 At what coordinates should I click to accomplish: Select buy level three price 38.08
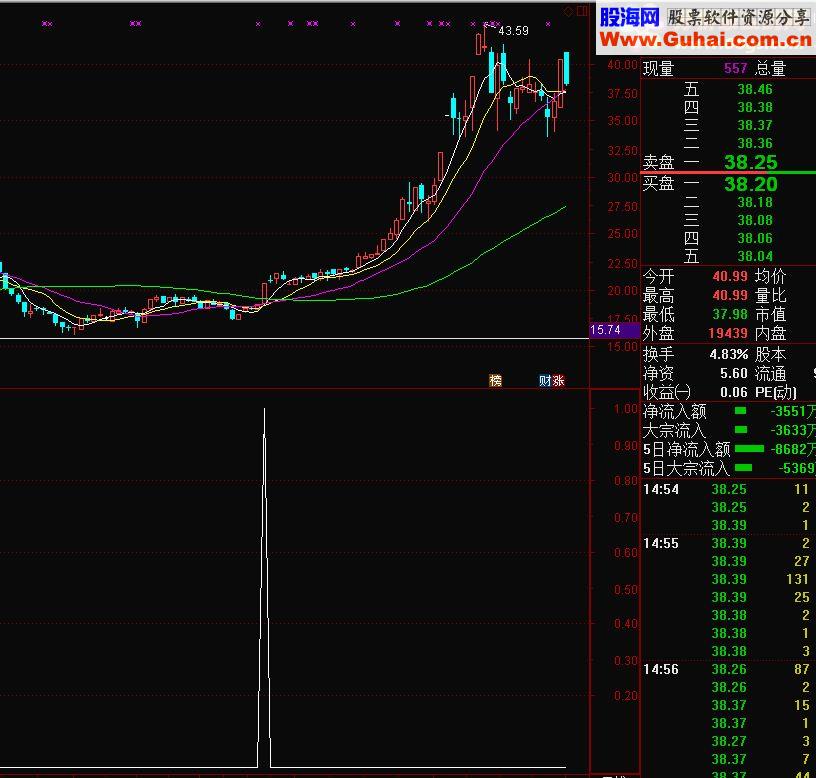click(x=755, y=220)
